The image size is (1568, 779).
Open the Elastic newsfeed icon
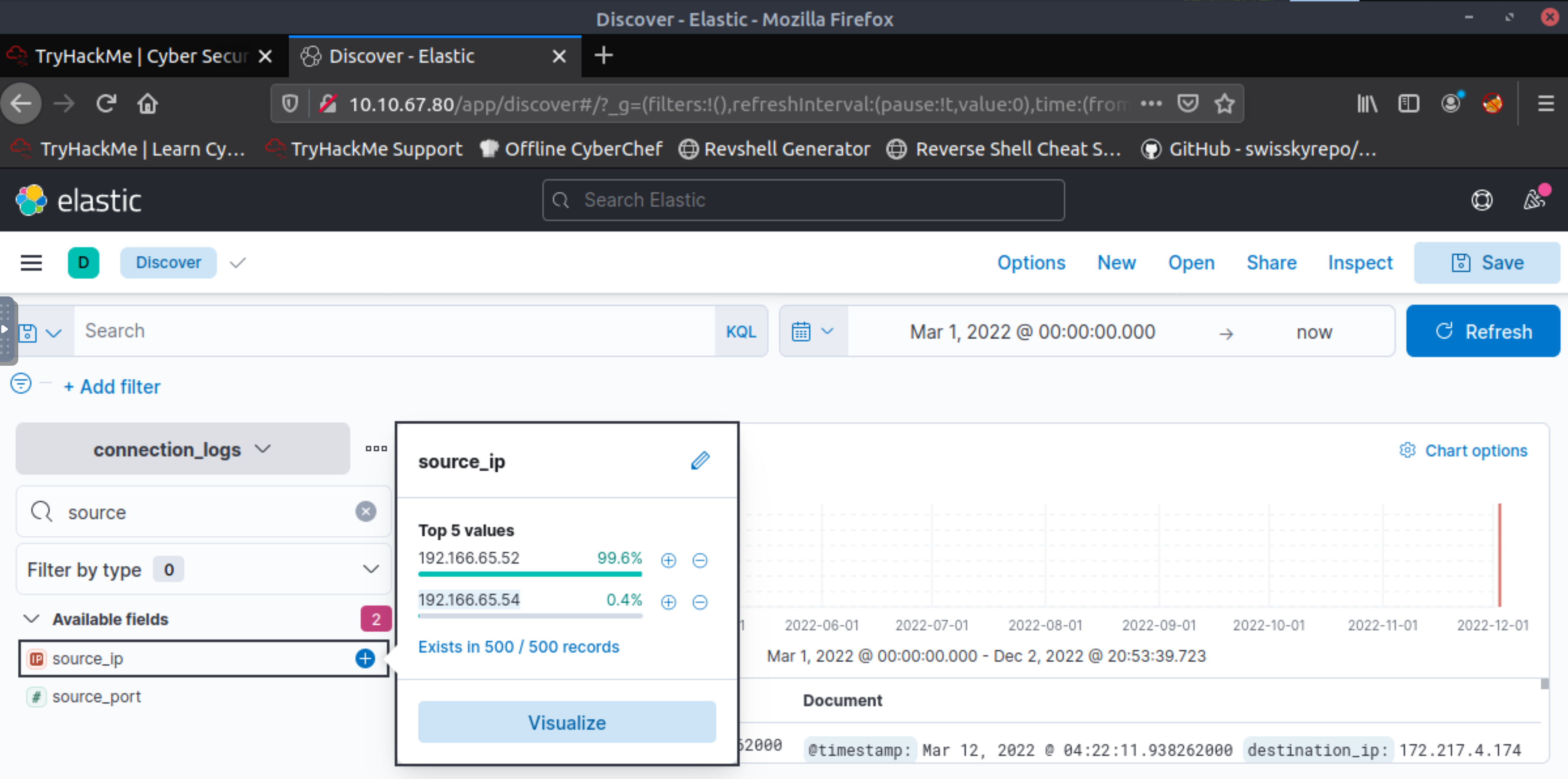click(1534, 198)
